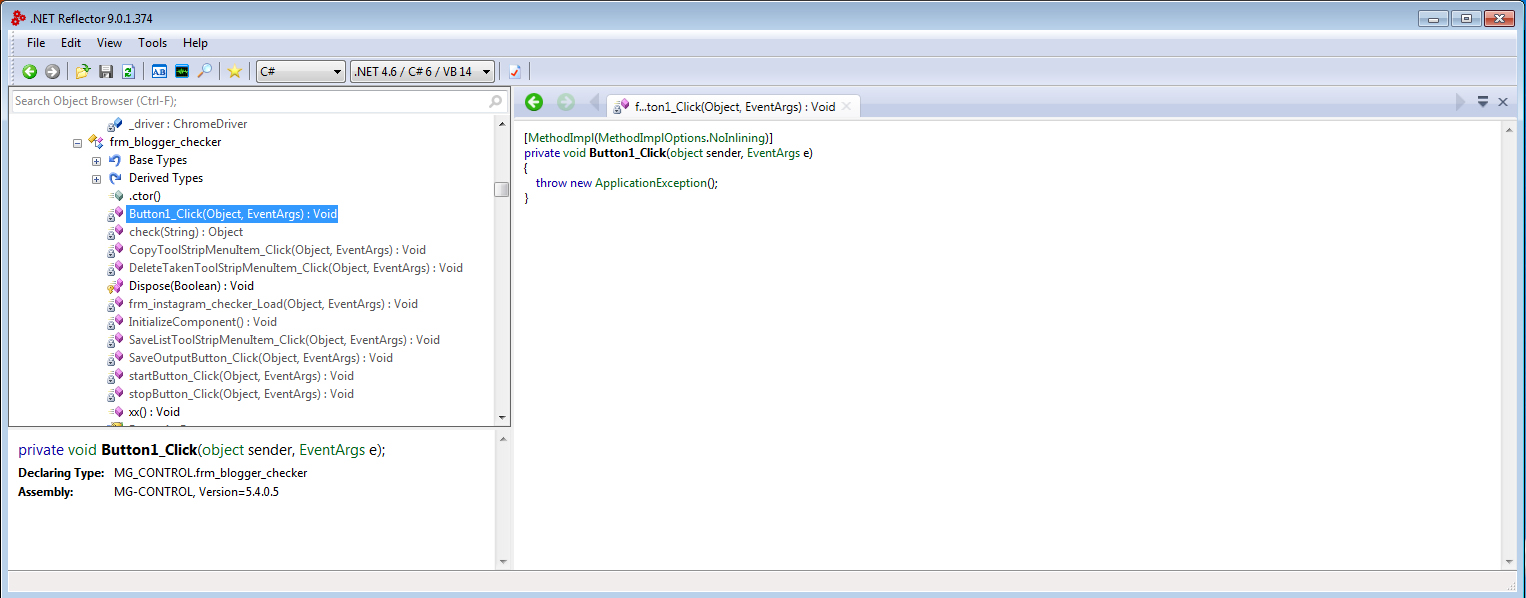
Task: Click the Open Assembly folder icon
Action: [x=83, y=71]
